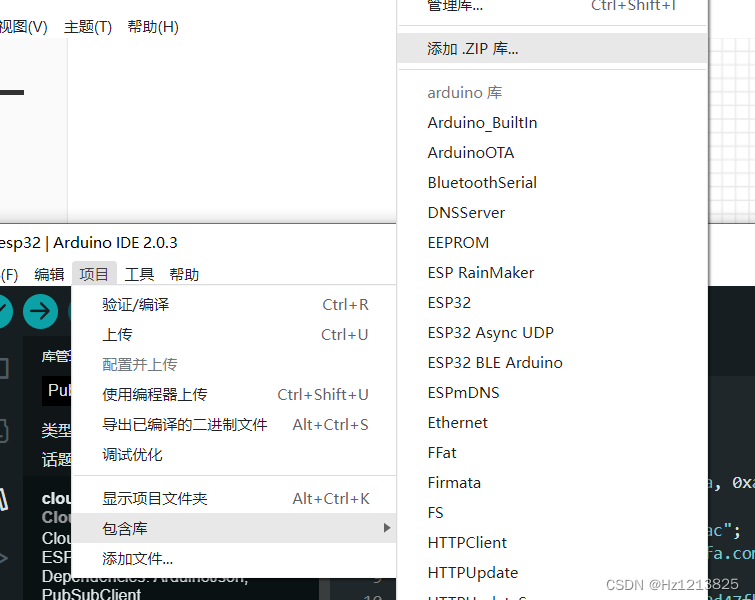
Task: Open the 工具 menu in Arduino IDE
Action: point(139,274)
